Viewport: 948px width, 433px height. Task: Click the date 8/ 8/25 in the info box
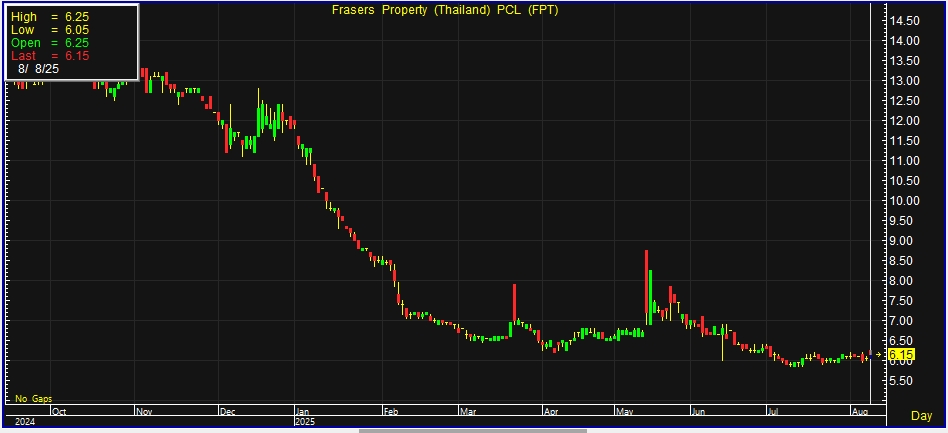pos(38,68)
